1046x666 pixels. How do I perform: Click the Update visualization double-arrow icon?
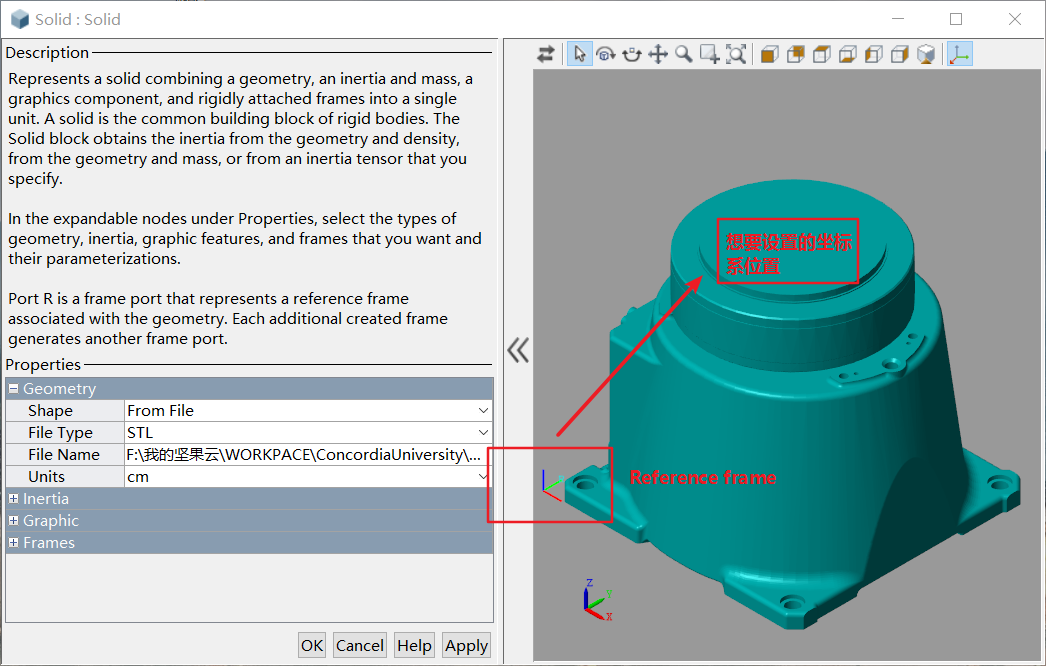(546, 53)
